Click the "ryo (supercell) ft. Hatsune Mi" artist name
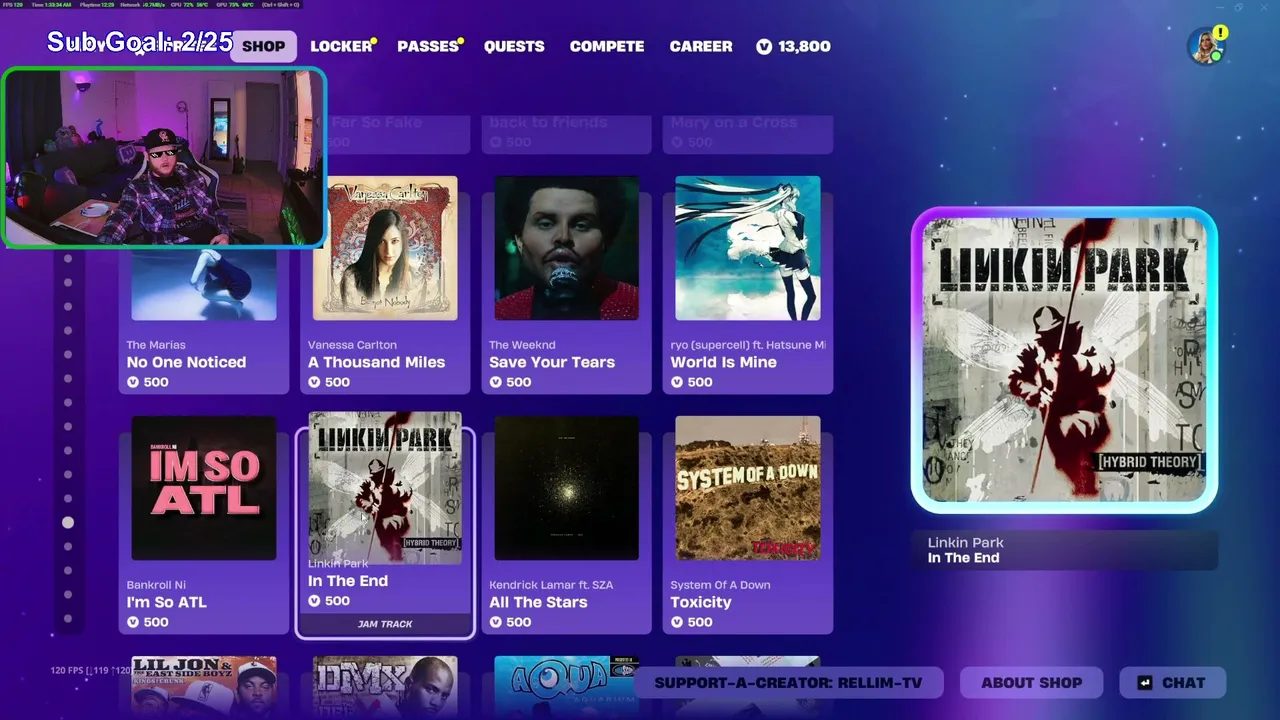This screenshot has height=720, width=1280. tap(748, 345)
